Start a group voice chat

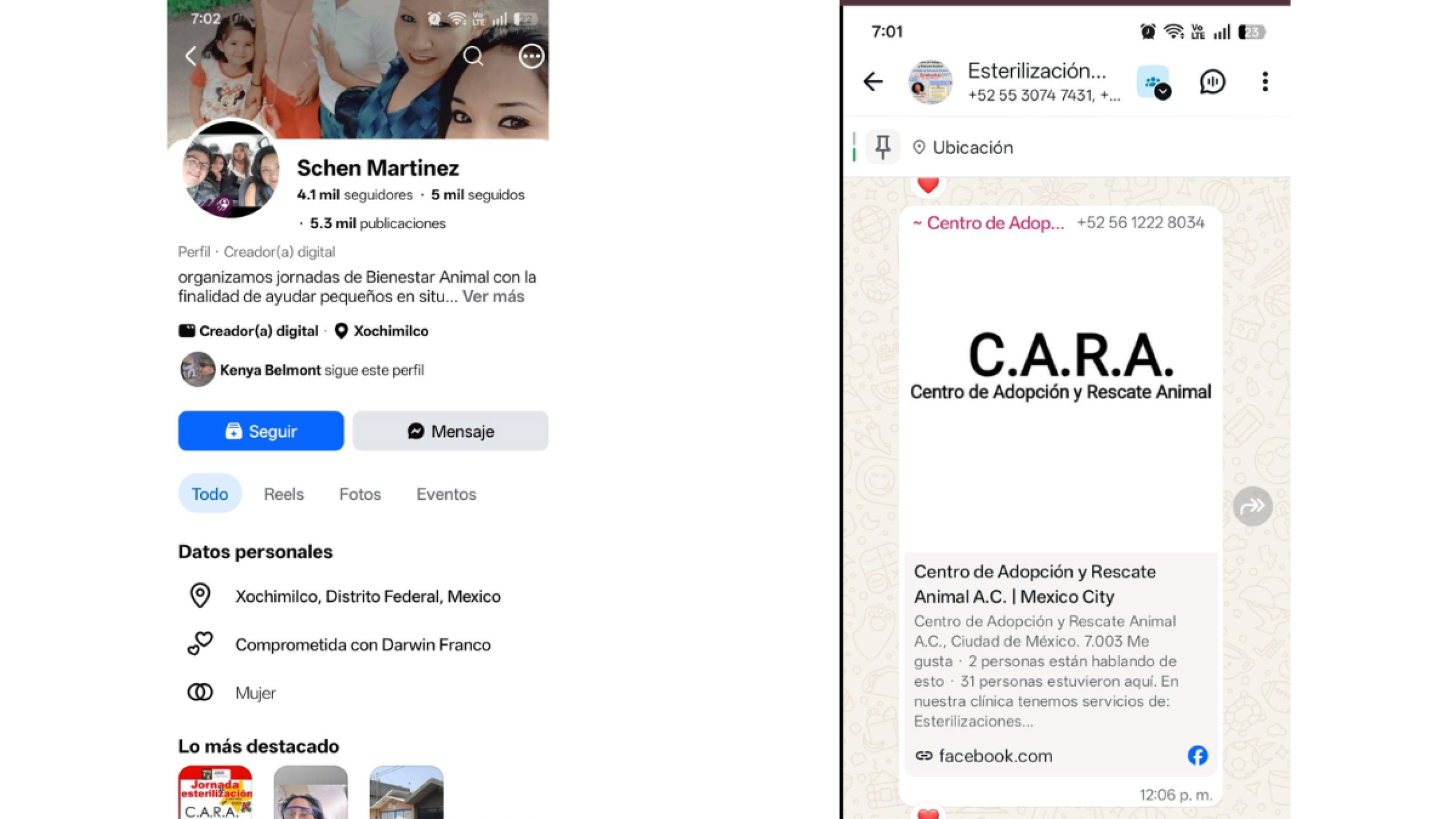pos(1212,82)
